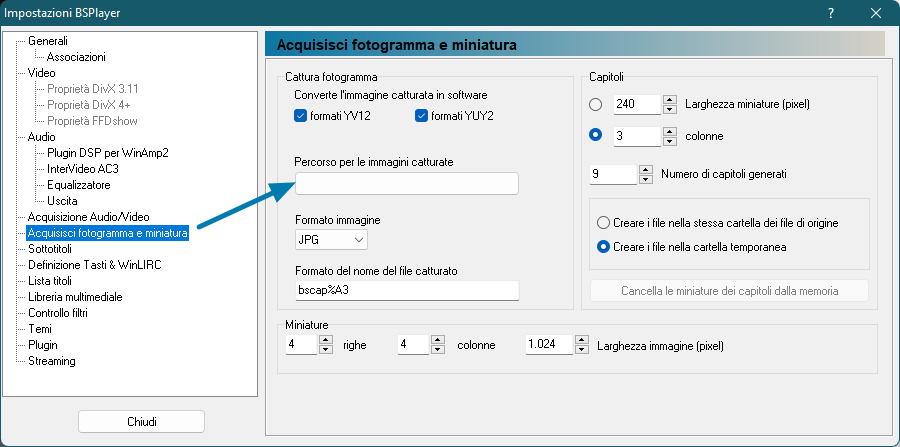Click the Miniature righe field

coord(301,345)
